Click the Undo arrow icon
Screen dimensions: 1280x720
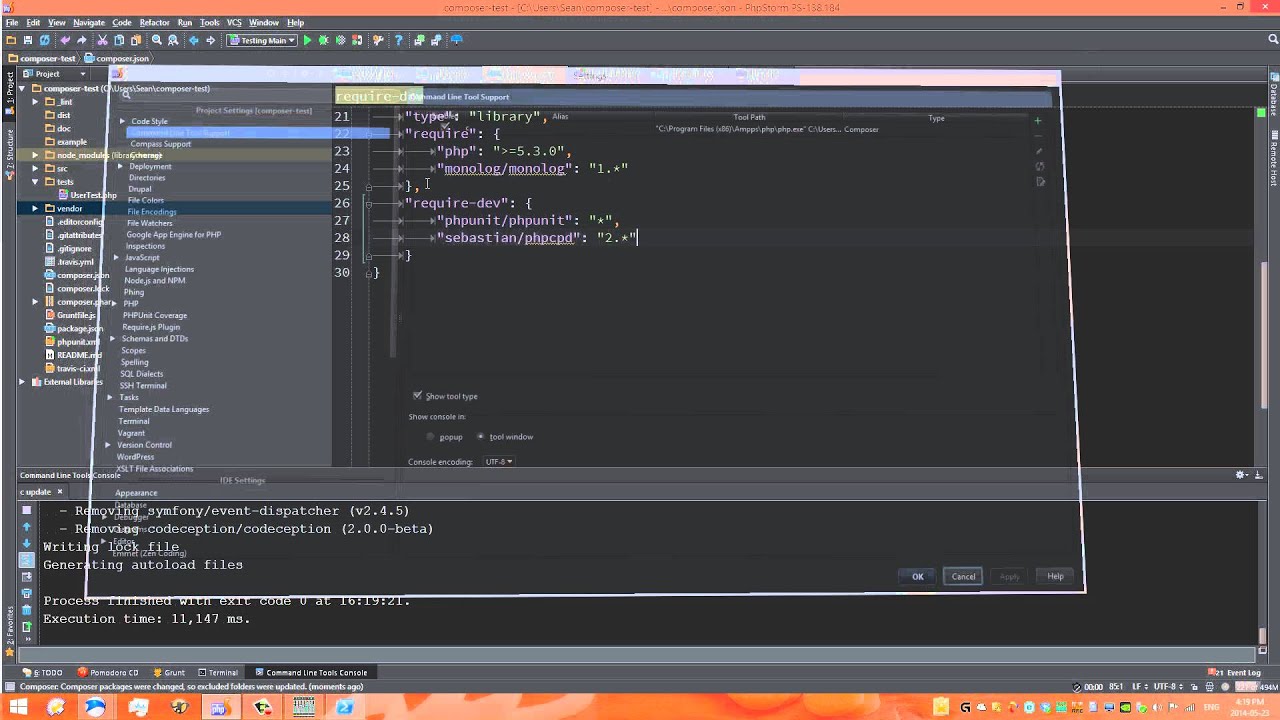point(65,40)
